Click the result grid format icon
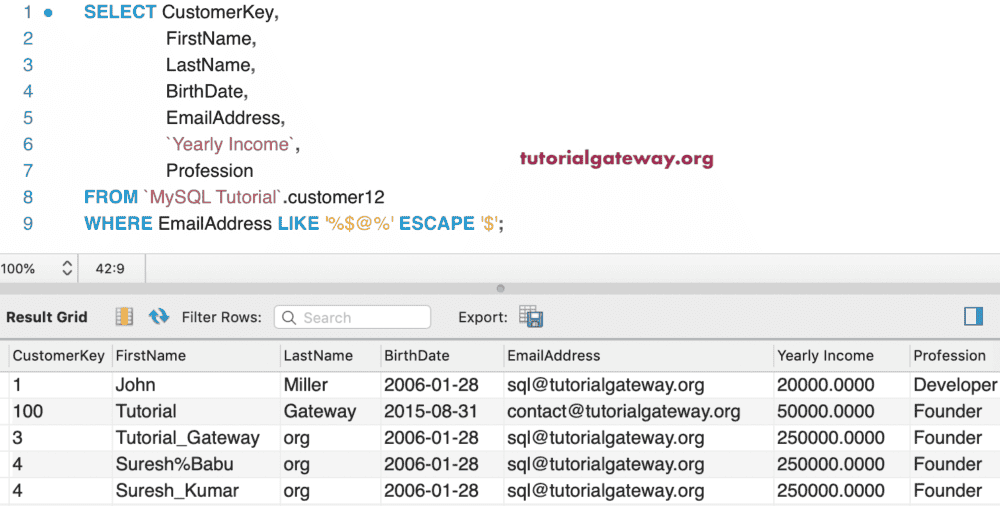 click(x=124, y=317)
